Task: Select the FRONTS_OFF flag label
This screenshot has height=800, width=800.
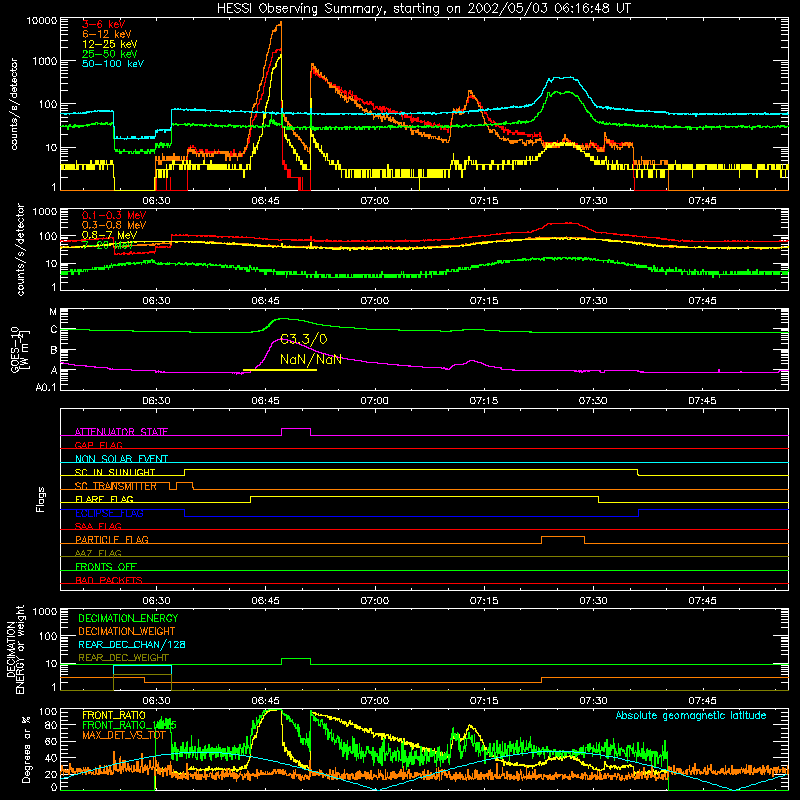Action: (x=106, y=566)
